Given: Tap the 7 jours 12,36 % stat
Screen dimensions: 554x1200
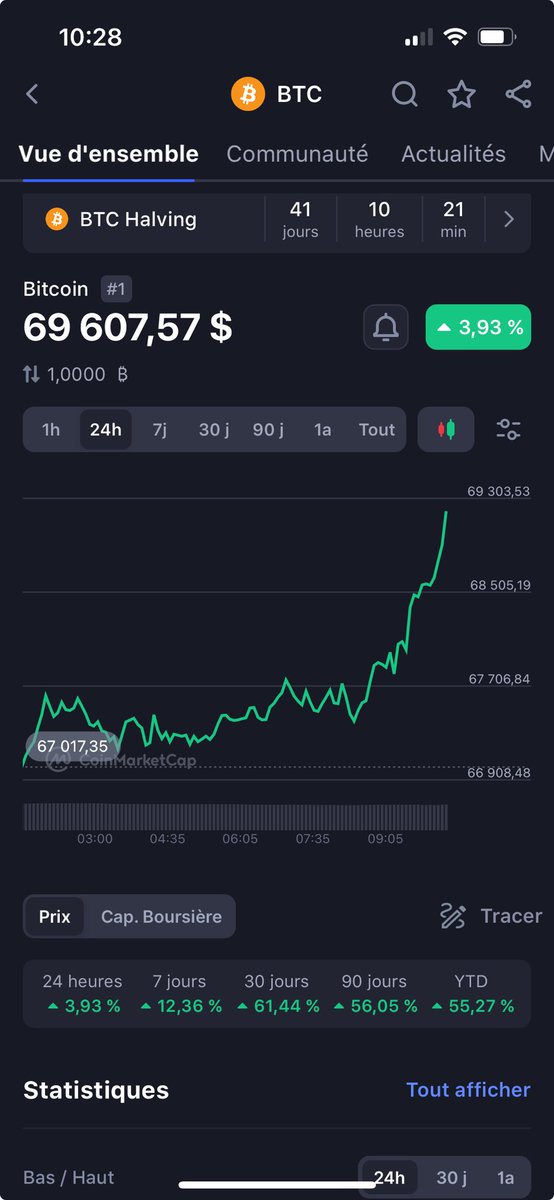Looking at the screenshot, I should pos(180,994).
